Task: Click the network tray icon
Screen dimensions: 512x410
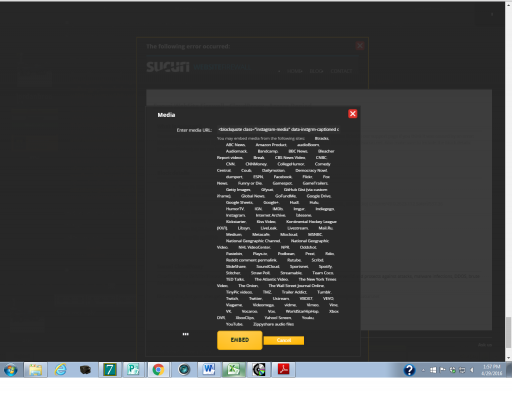Action: tap(462, 370)
